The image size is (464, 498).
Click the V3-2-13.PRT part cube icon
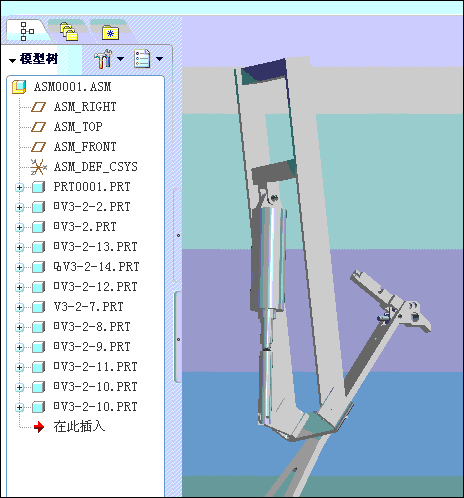point(38,247)
